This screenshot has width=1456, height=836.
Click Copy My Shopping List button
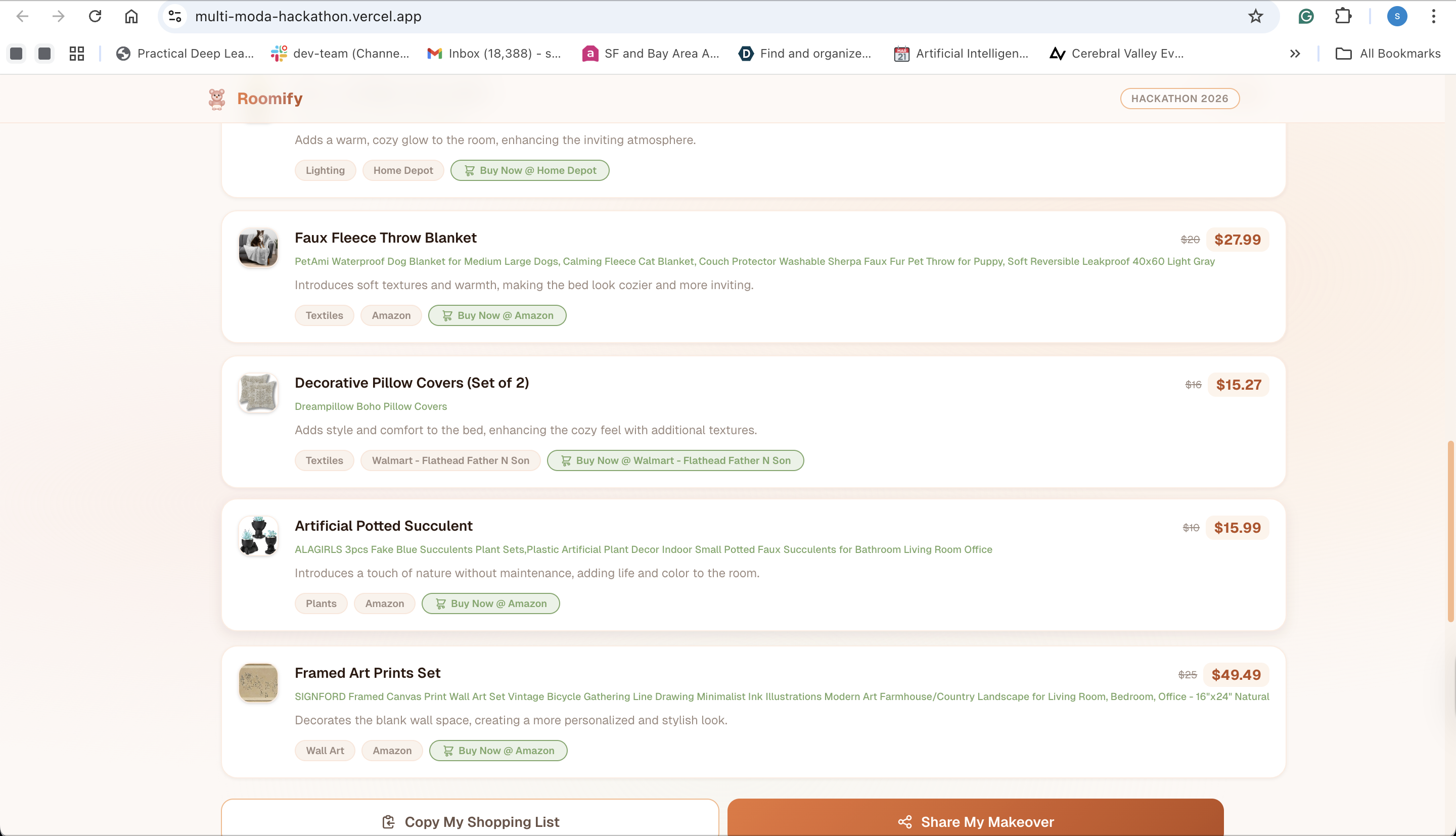(470, 821)
